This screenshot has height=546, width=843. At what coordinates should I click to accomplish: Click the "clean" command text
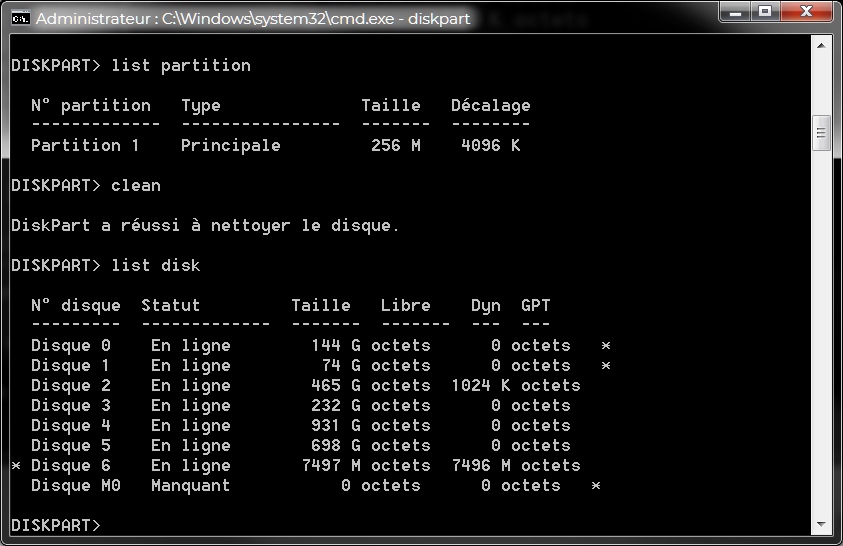[x=135, y=186]
